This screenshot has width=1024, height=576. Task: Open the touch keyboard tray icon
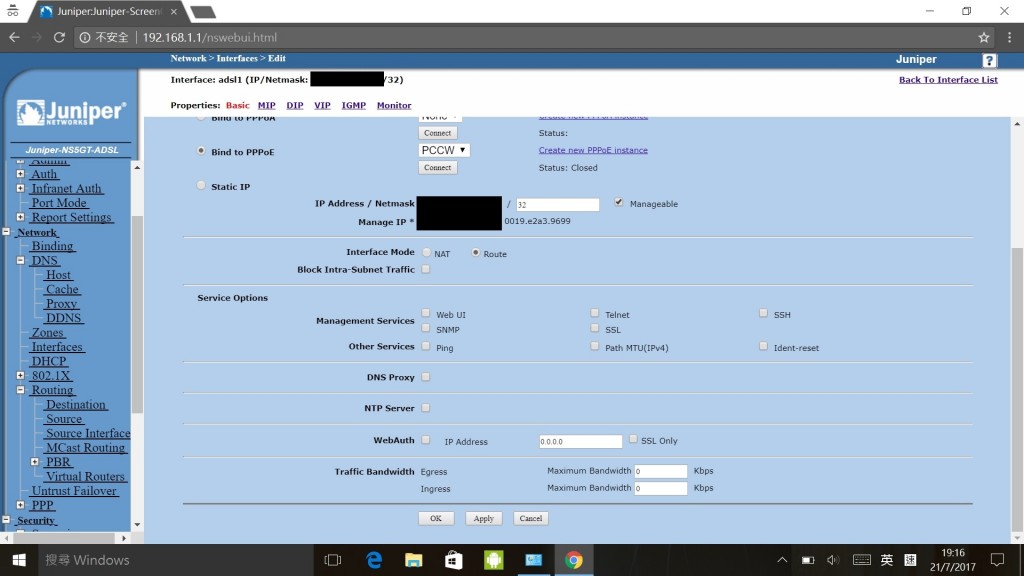[x=861, y=560]
